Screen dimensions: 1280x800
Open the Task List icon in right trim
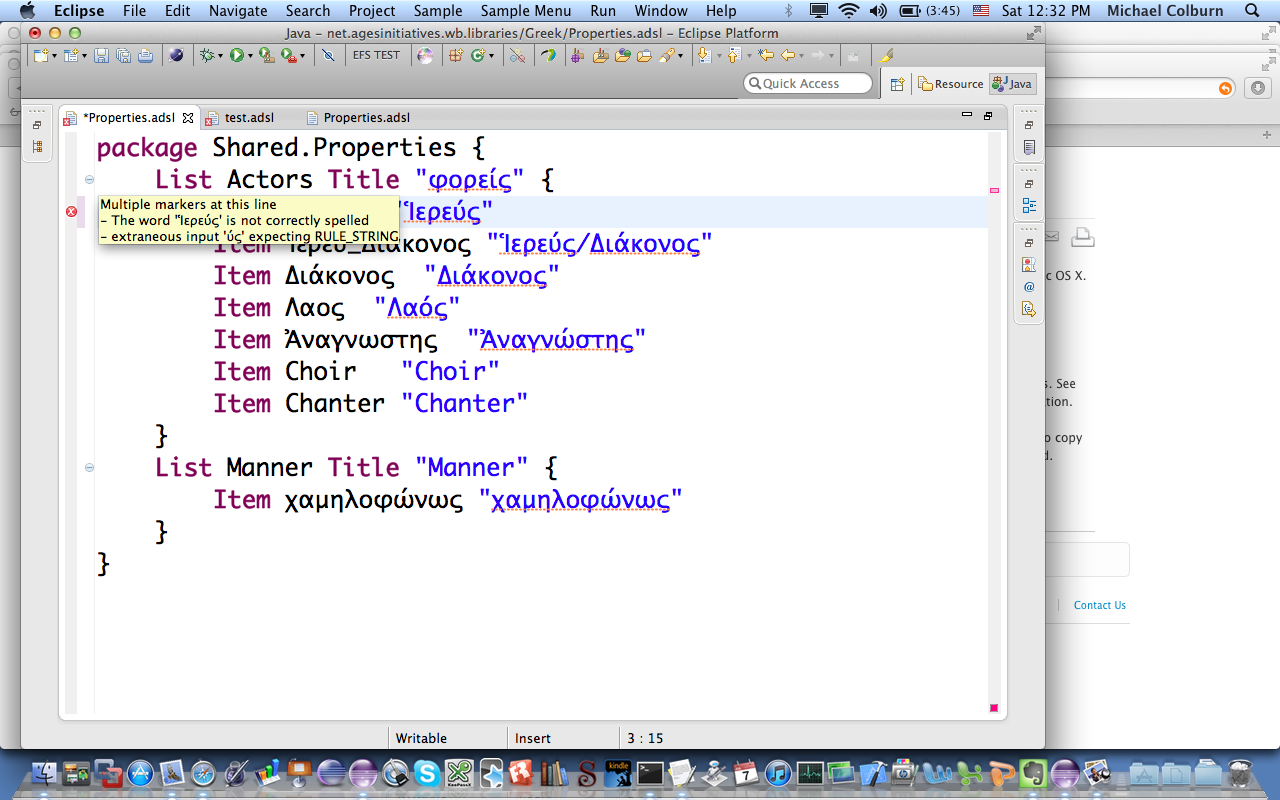[x=1029, y=147]
